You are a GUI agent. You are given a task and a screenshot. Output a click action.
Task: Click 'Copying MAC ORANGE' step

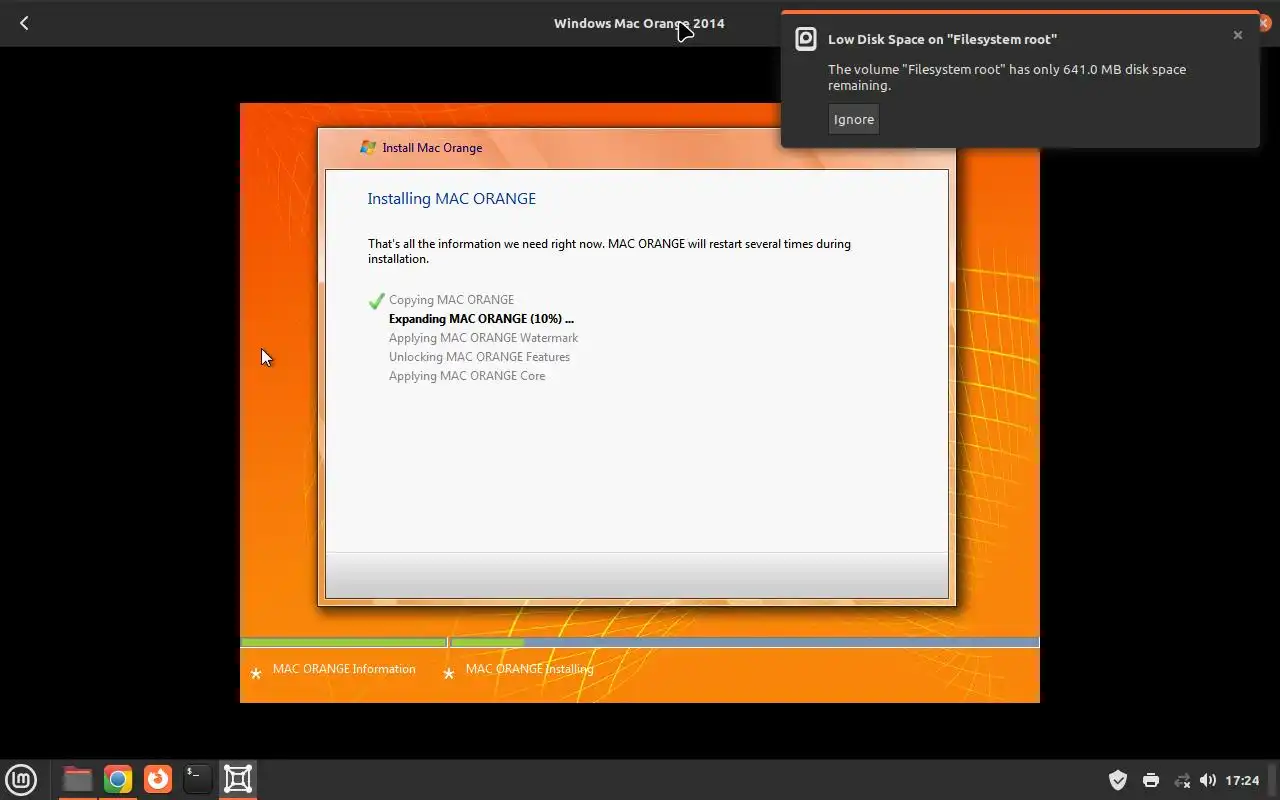click(451, 299)
